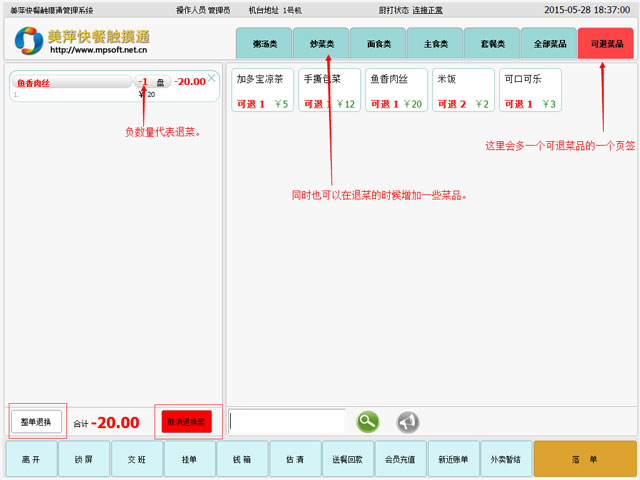Click the dish search input field
This screenshot has width=640, height=480.
point(287,422)
